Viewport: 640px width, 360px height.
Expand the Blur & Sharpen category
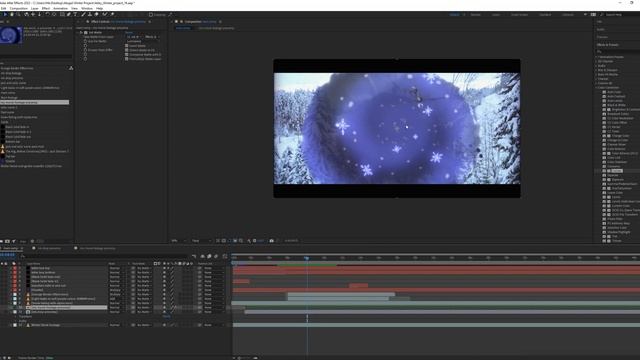[597, 70]
